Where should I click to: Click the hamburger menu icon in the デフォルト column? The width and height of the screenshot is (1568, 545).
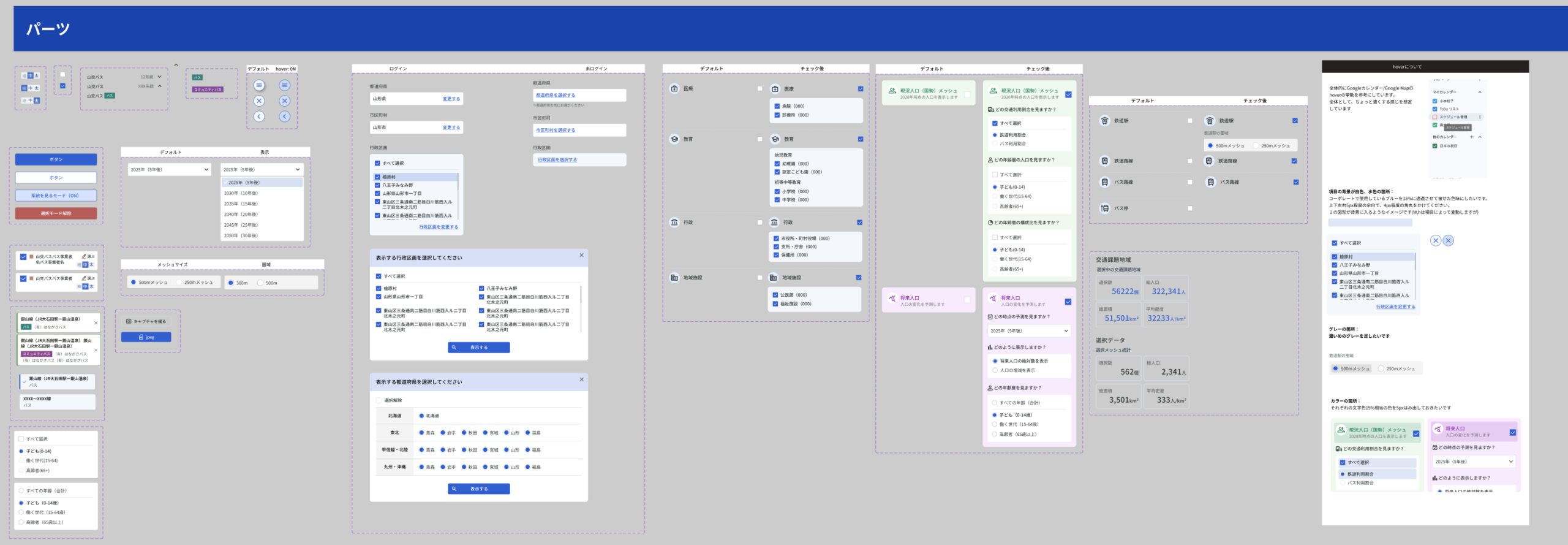[259, 85]
